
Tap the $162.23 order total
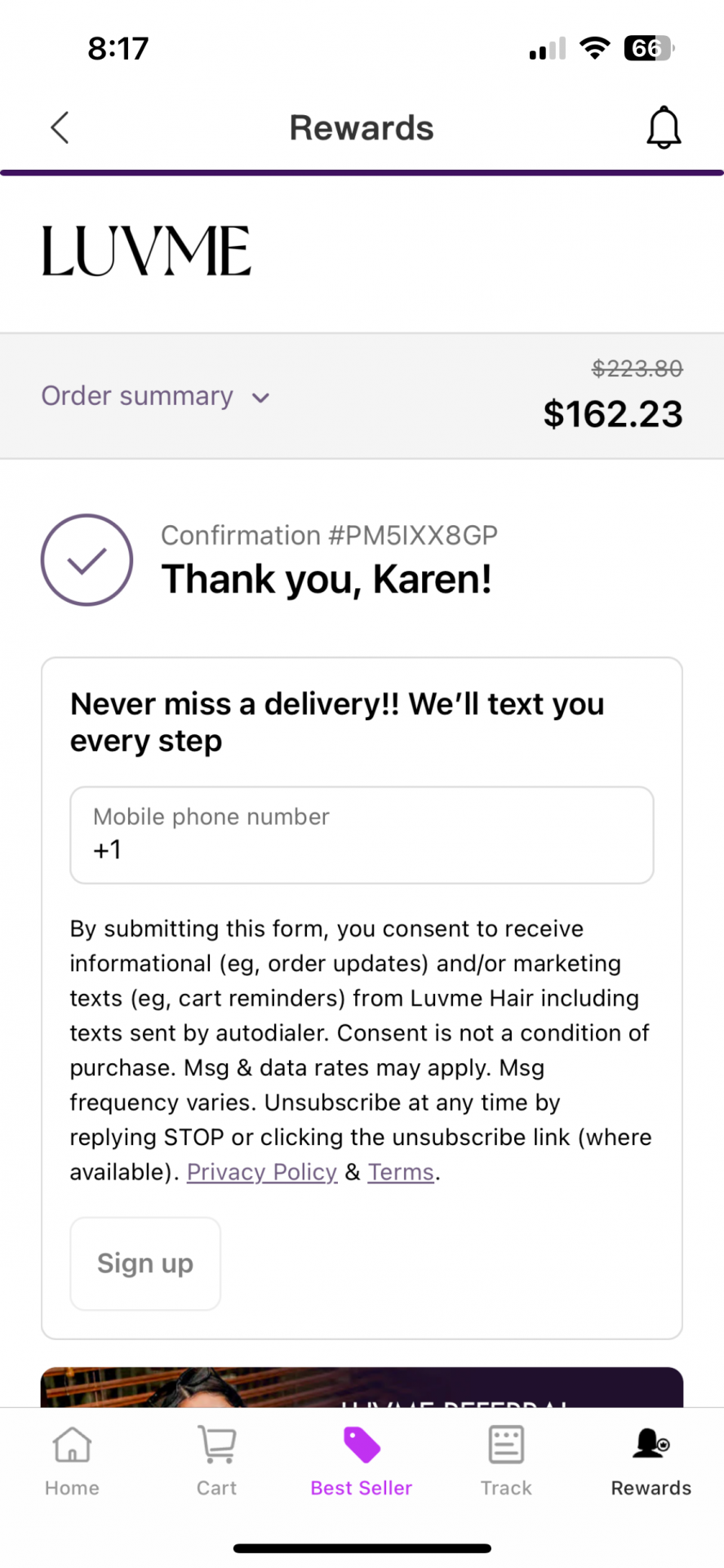(613, 414)
